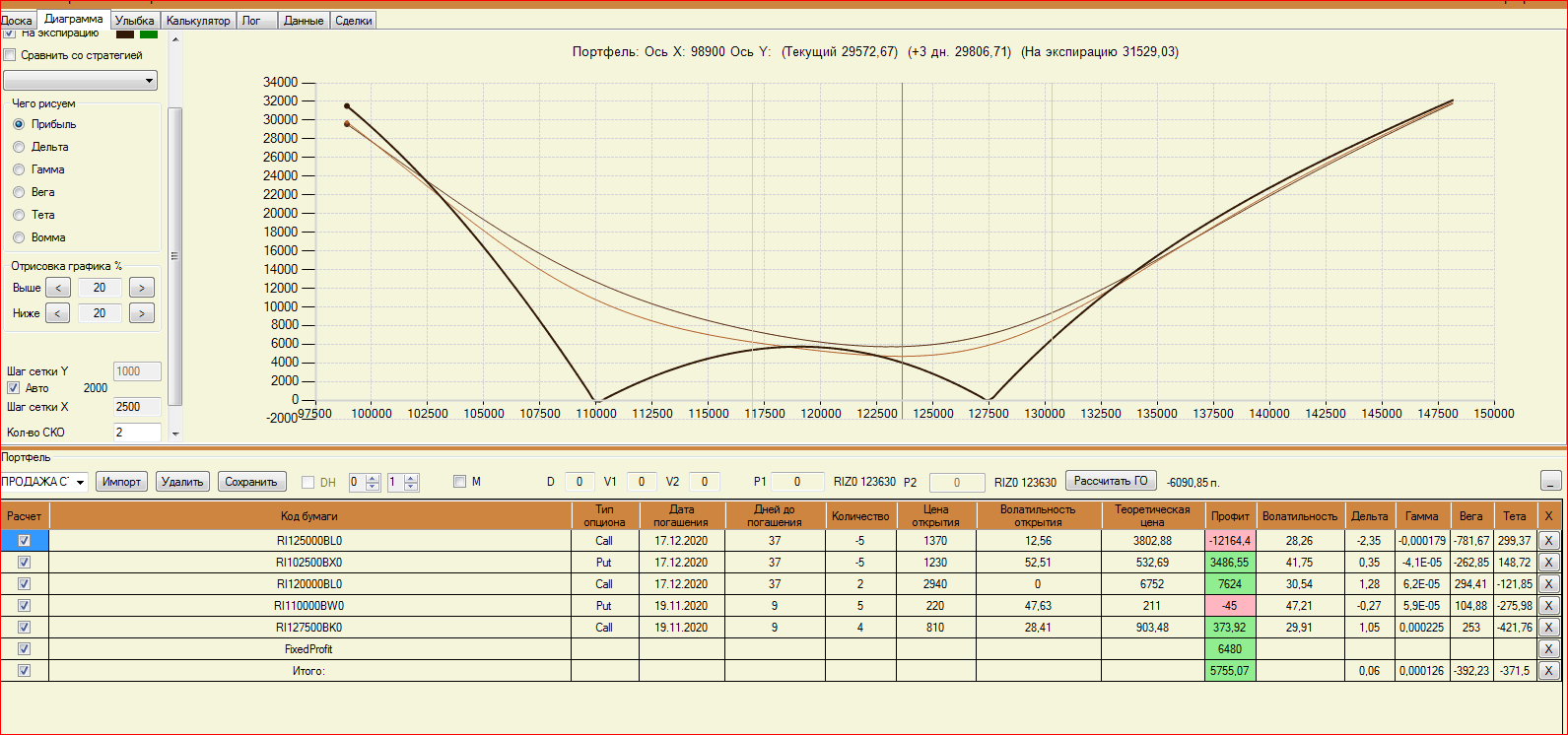Click the dark brown color swatch
Screen dimensions: 1568x735
coord(125,33)
